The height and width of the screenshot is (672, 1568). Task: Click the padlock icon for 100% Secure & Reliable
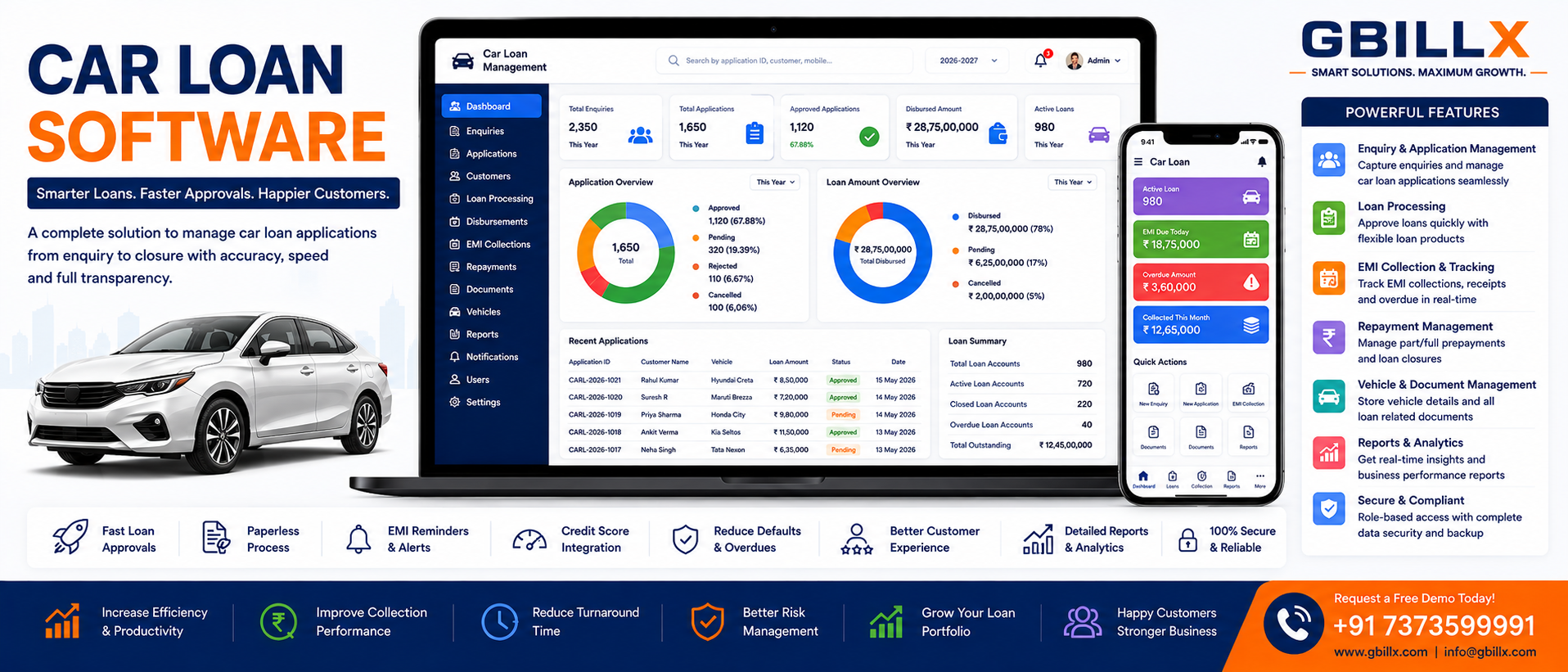click(1187, 539)
